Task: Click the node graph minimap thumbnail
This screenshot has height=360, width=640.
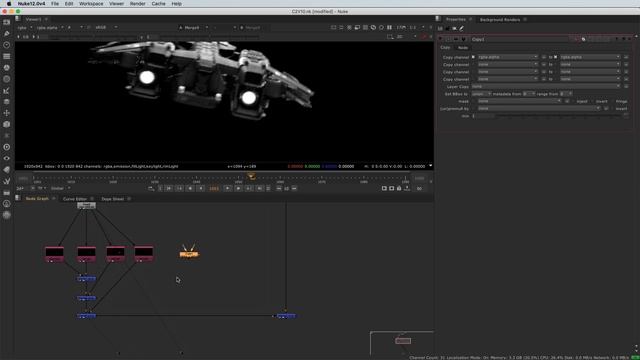Action: coord(402,343)
